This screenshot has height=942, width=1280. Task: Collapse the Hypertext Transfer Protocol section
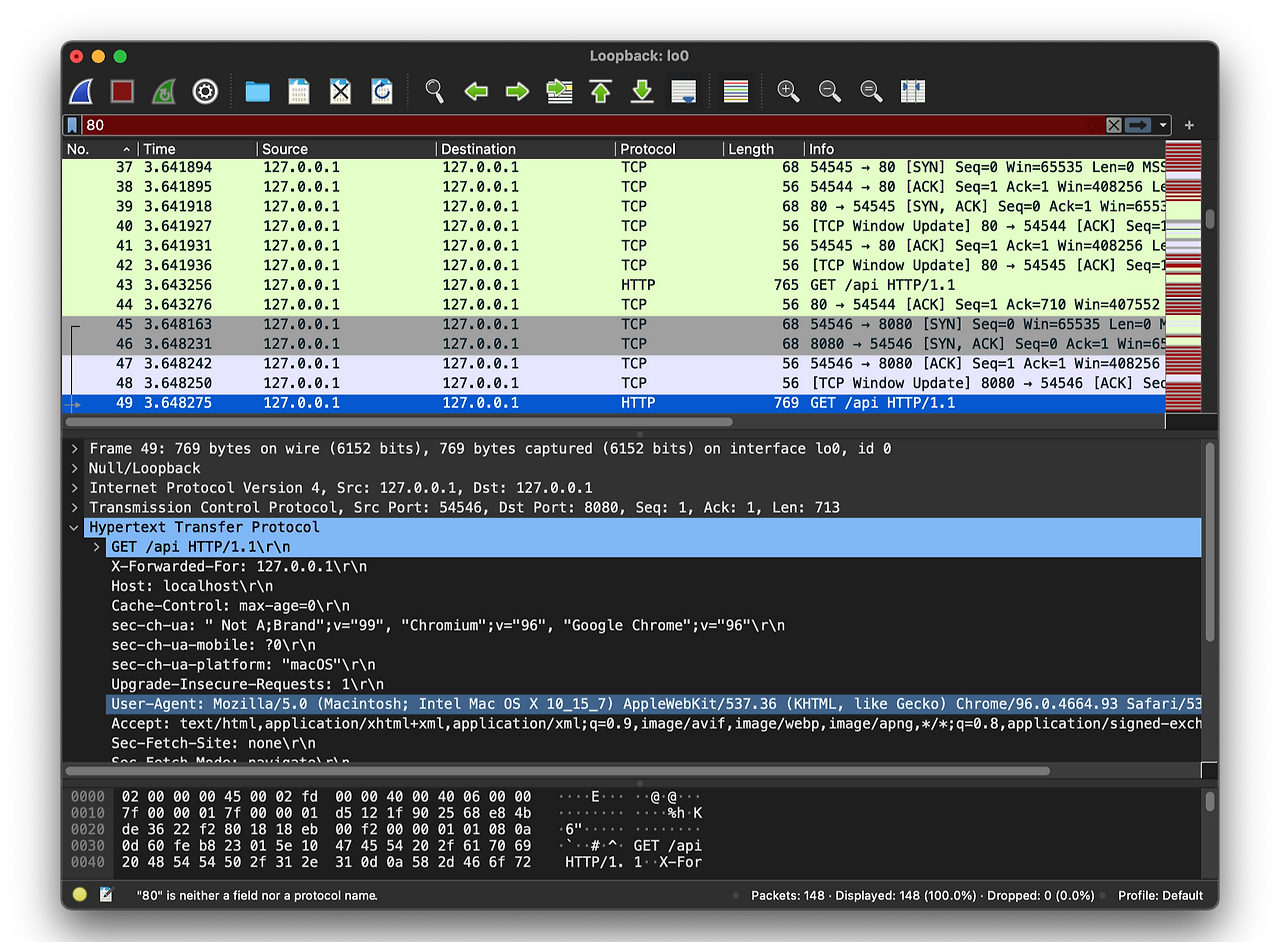pyautogui.click(x=74, y=526)
